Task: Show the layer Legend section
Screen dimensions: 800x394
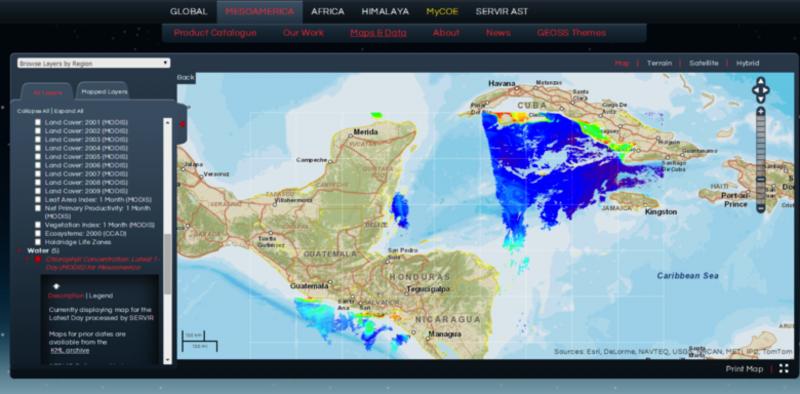Action: [101, 296]
